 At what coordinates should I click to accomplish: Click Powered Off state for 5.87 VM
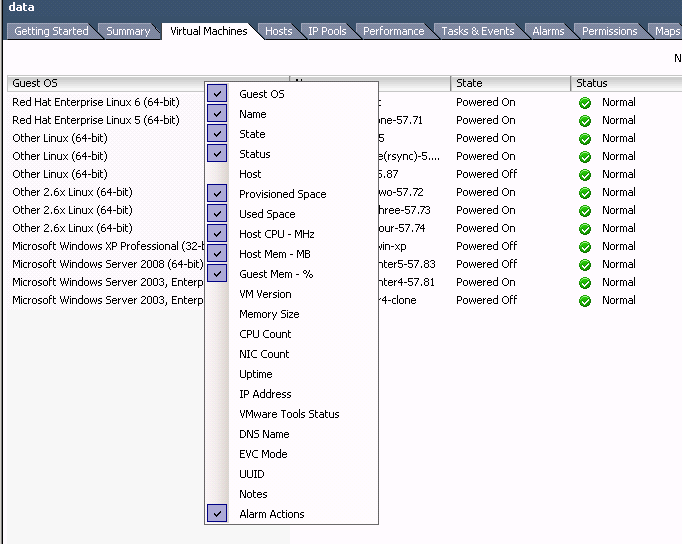(486, 174)
